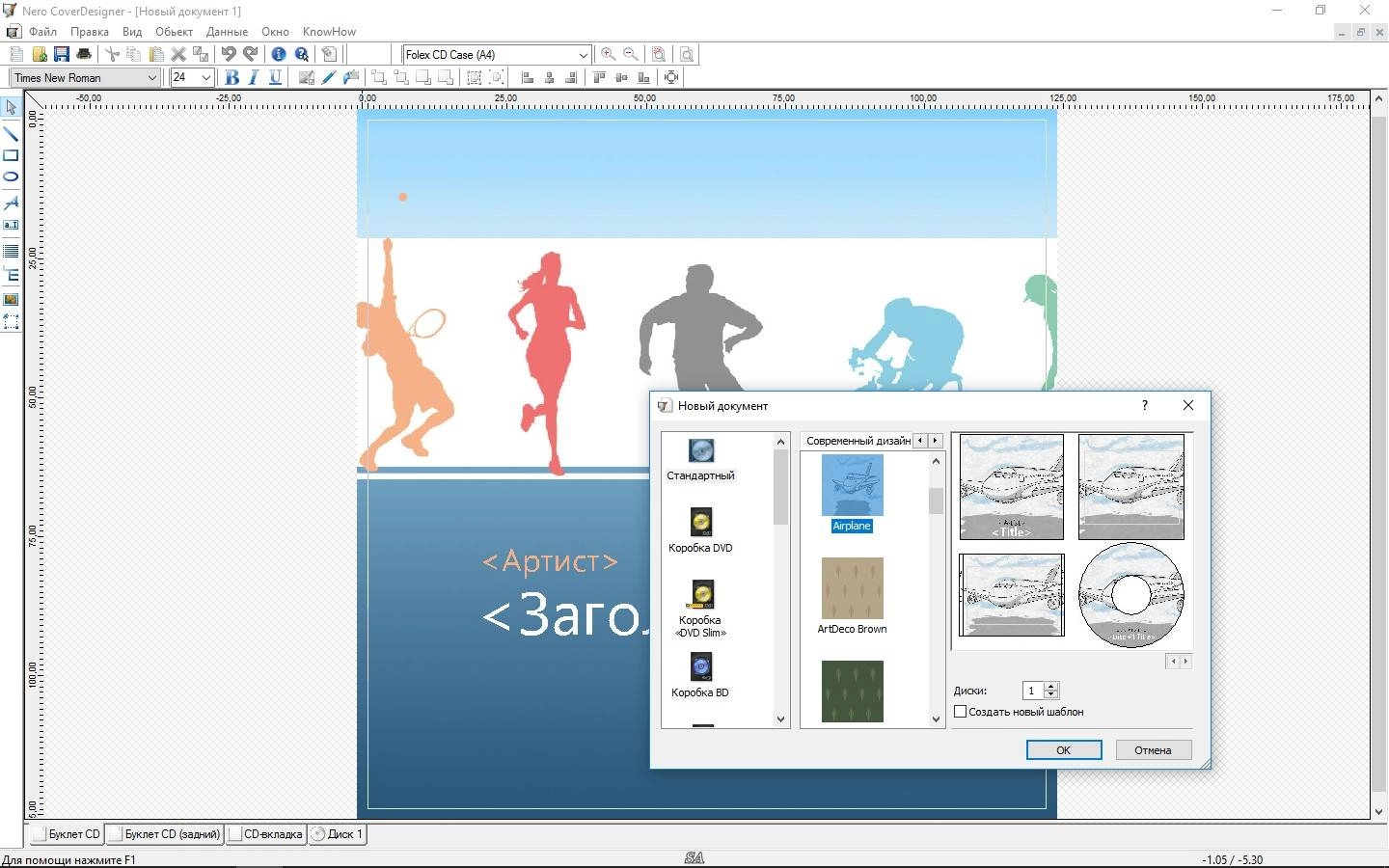The image size is (1389, 868).
Task: Select the ArtDeco Brown template
Action: pos(852,596)
